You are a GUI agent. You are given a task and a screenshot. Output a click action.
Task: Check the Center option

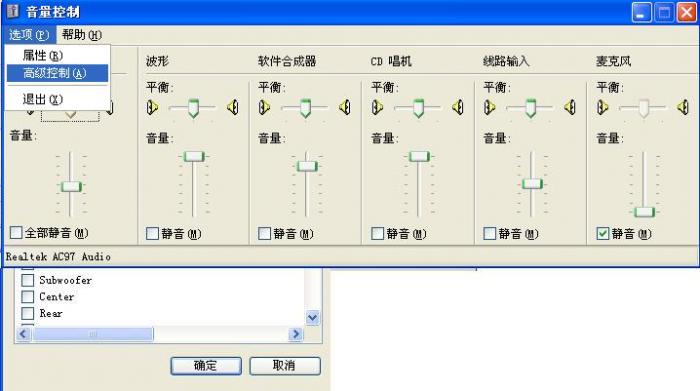click(28, 297)
